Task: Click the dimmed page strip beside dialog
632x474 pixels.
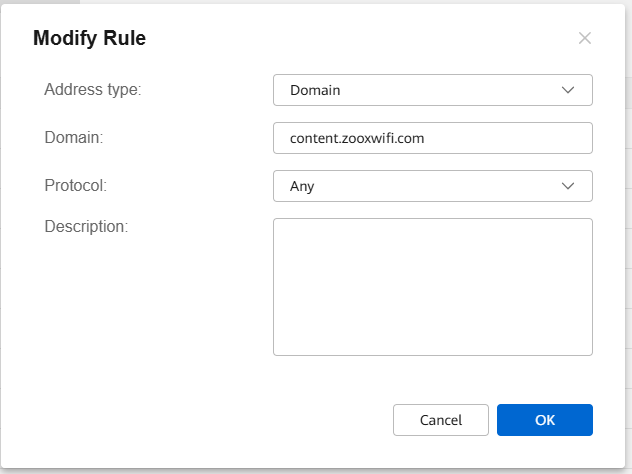Action: point(628,242)
